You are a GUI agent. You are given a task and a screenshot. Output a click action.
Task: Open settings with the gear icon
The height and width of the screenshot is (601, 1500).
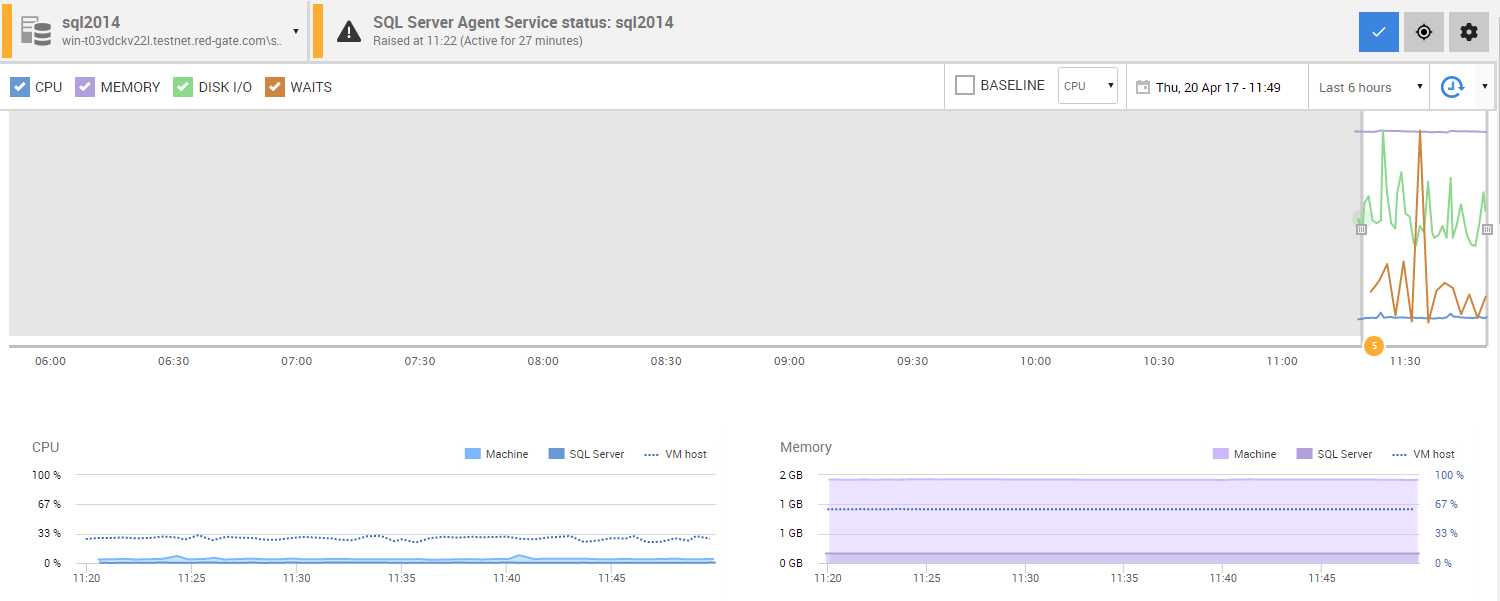pos(1468,32)
